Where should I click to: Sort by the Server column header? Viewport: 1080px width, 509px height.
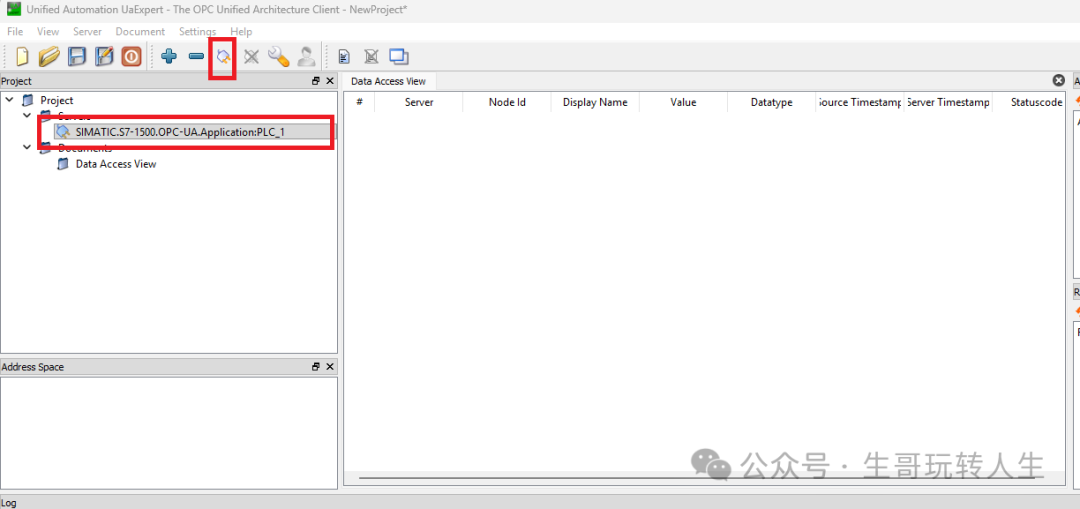click(x=419, y=102)
